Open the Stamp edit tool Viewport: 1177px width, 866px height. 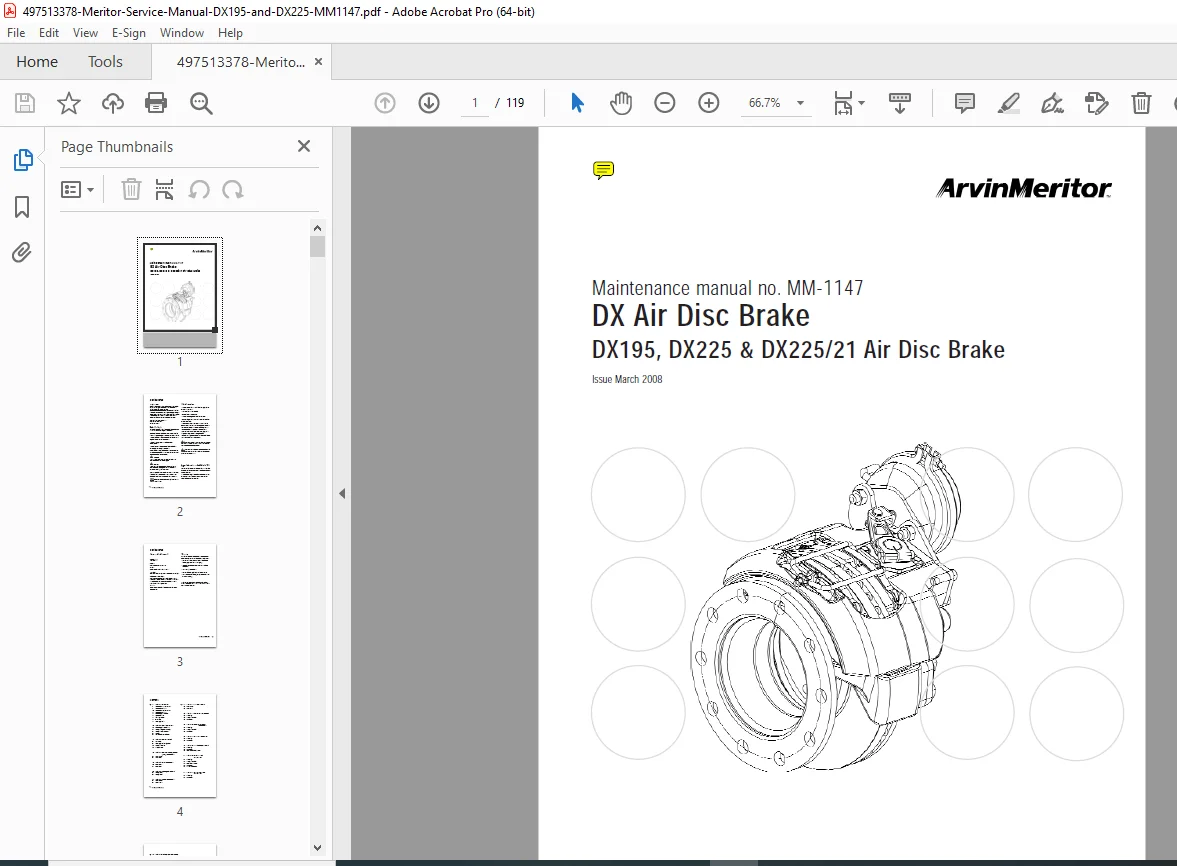pos(1097,103)
